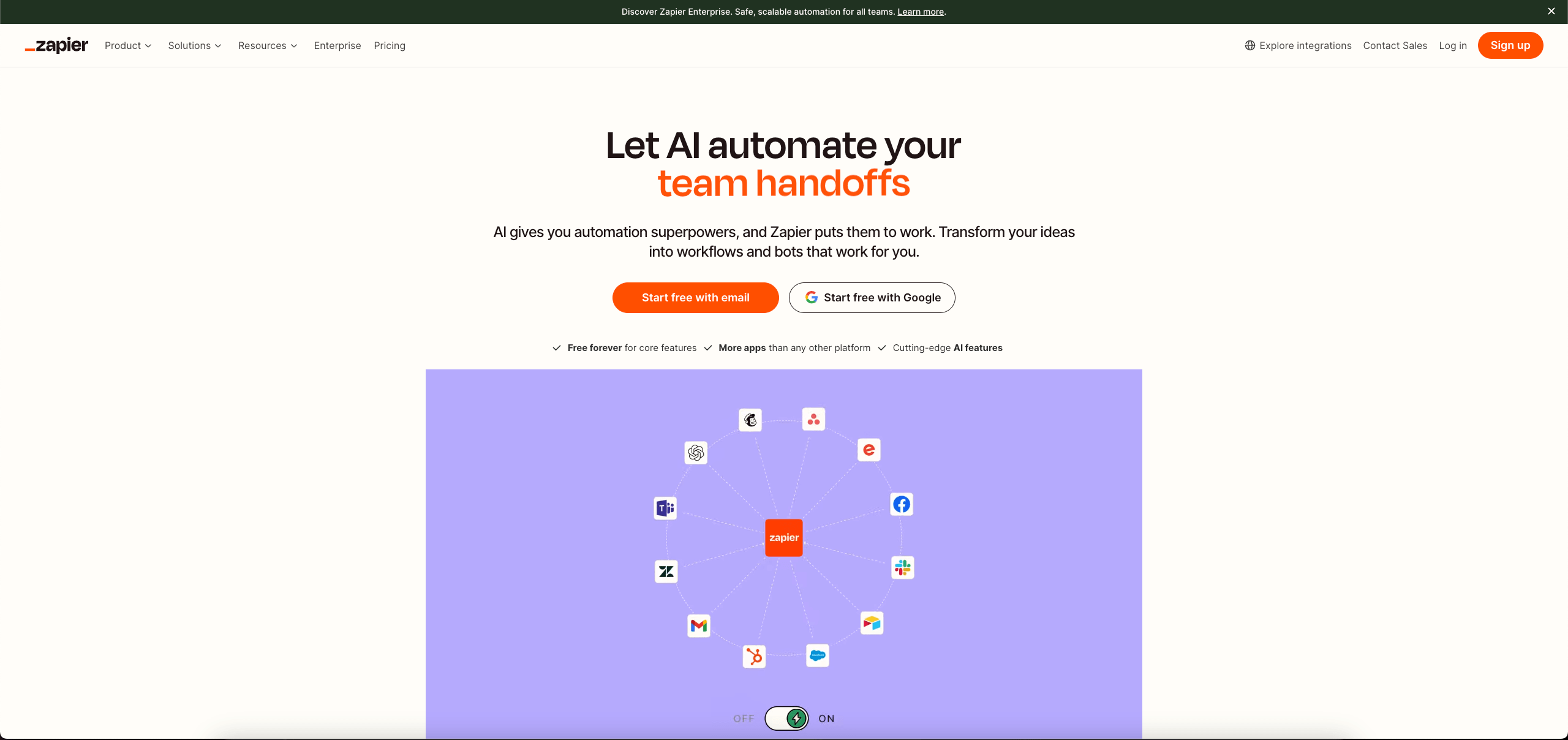Click the Facebook icon in diagram

coord(900,503)
